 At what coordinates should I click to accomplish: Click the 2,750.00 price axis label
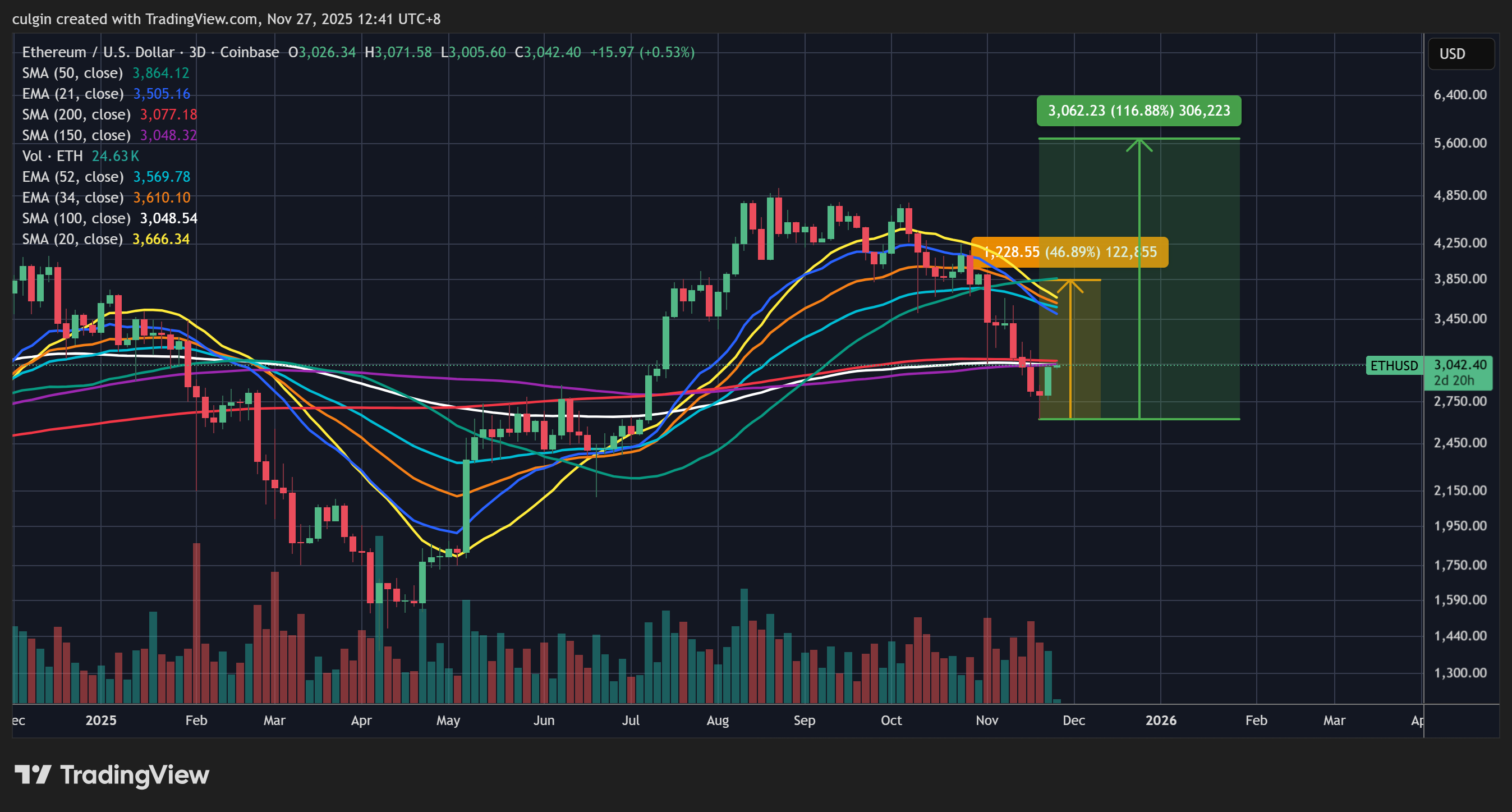tap(1460, 401)
